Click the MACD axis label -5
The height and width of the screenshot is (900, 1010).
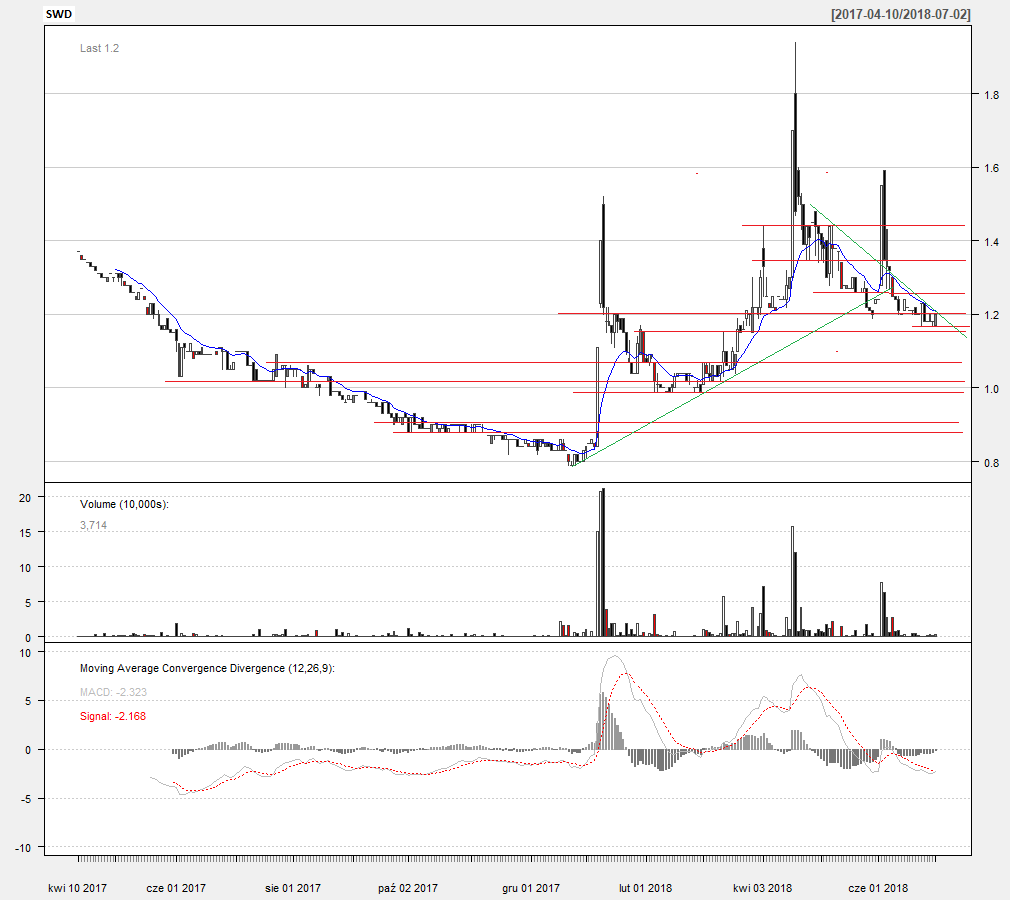point(25,799)
